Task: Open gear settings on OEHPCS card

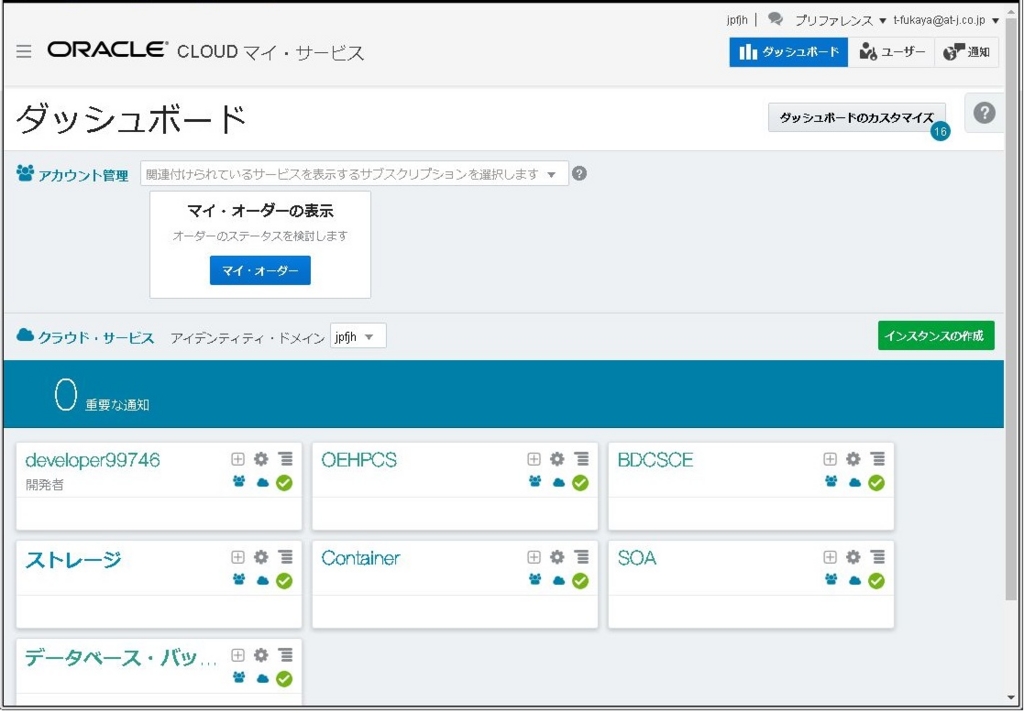Action: (x=557, y=459)
